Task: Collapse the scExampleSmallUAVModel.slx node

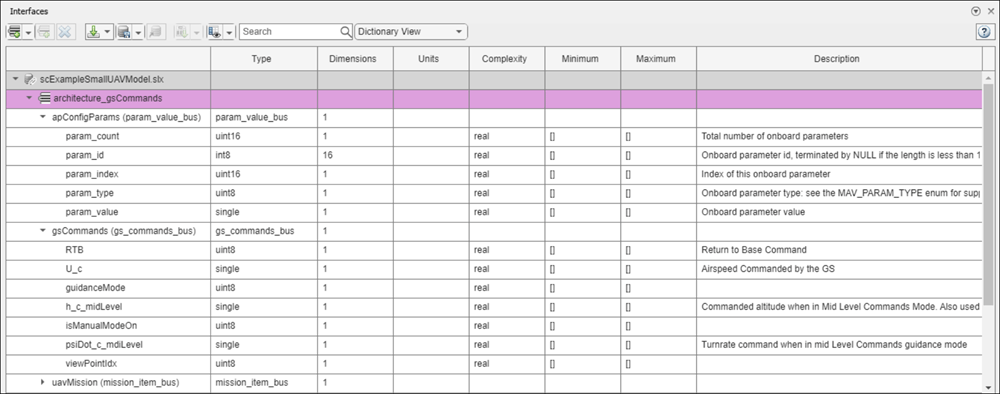Action: 15,80
